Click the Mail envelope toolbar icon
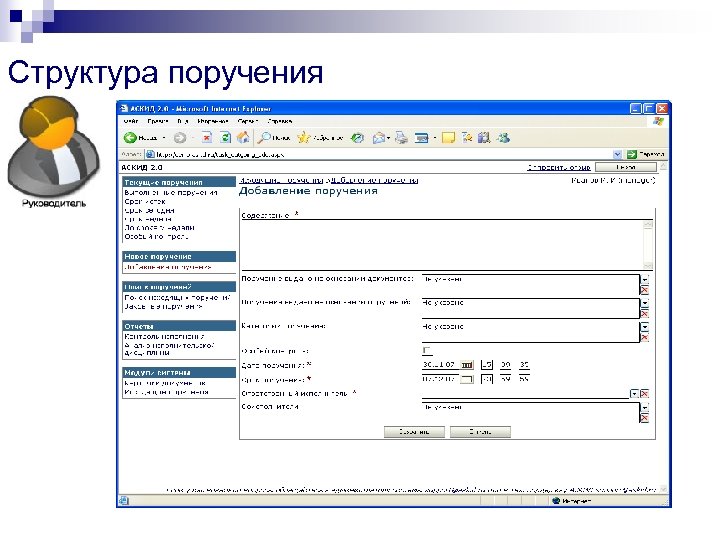This screenshot has height=540, width=720. [378, 138]
